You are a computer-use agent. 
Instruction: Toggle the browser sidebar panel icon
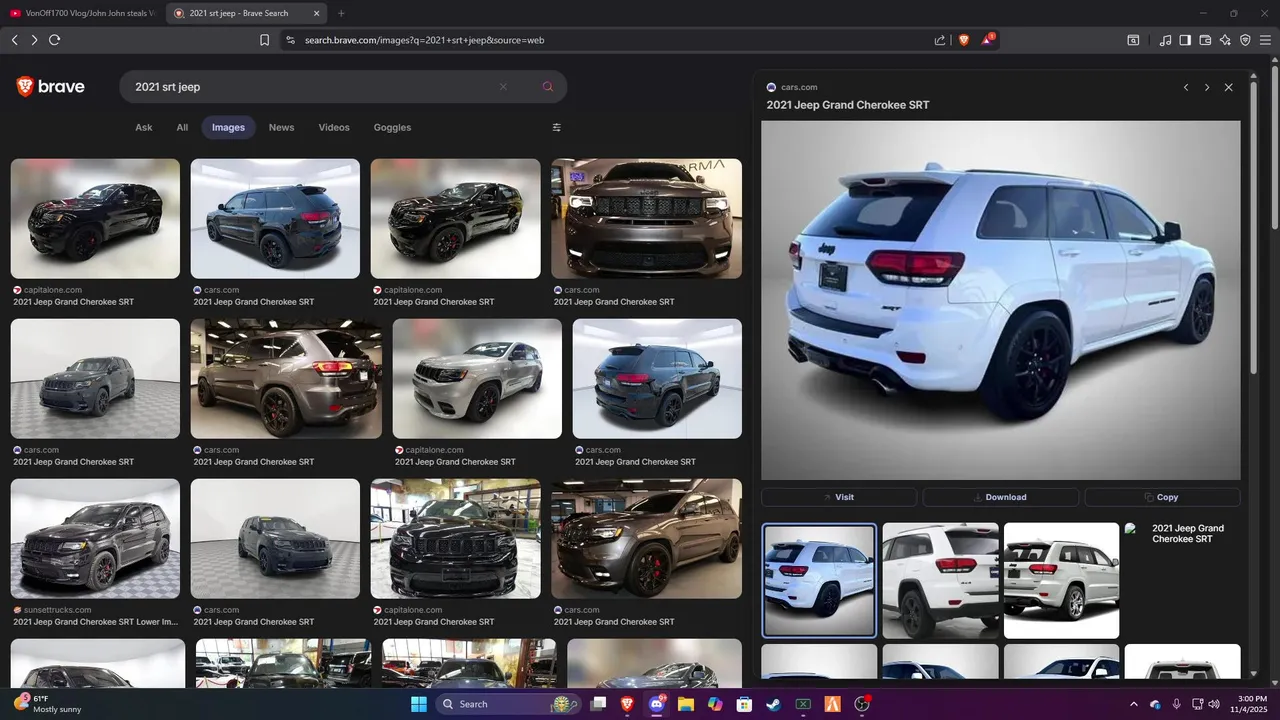click(x=1185, y=40)
